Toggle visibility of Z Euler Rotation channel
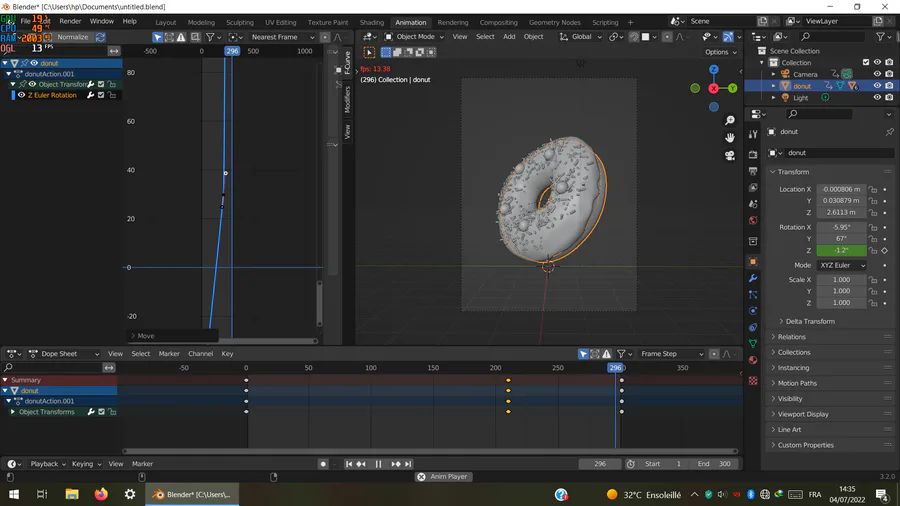 [21, 95]
